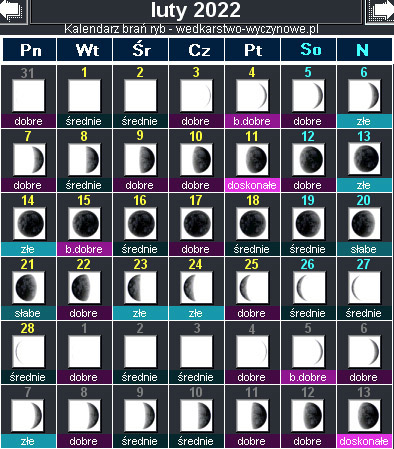This screenshot has width=394, height=449.
Task: Click 'średnie' rating under grey March 3
Action: click(x=196, y=377)
